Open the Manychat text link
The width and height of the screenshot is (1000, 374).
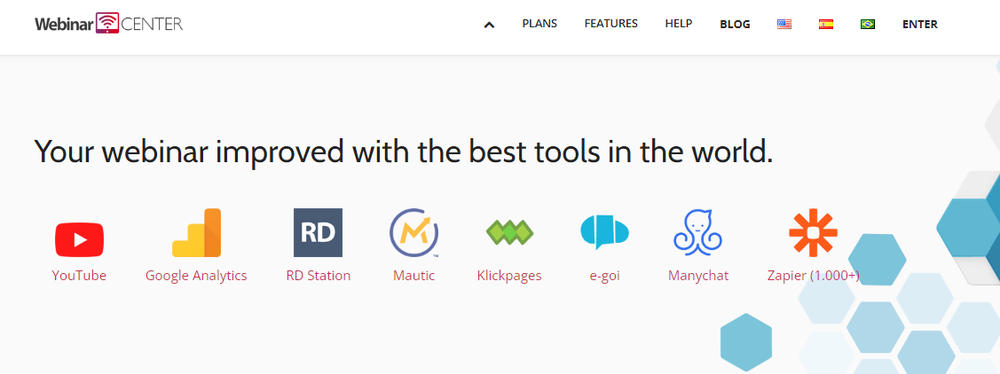click(x=698, y=276)
